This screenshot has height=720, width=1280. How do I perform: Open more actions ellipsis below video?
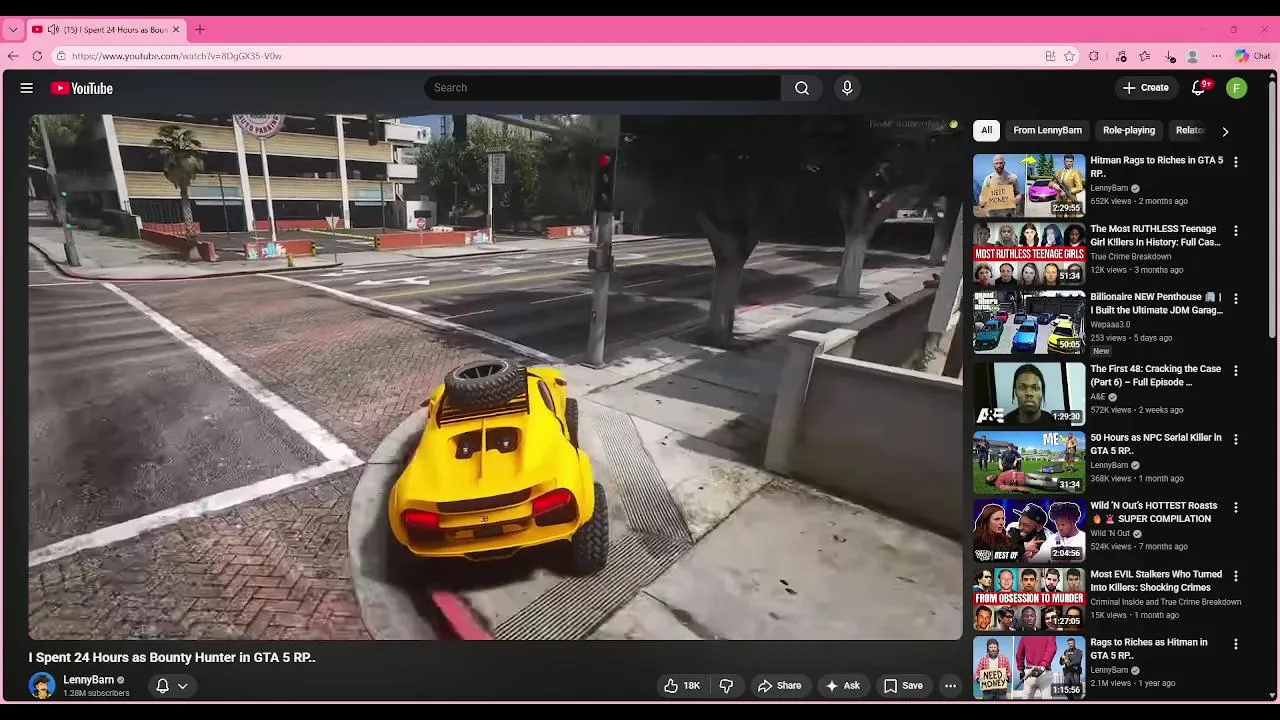950,686
